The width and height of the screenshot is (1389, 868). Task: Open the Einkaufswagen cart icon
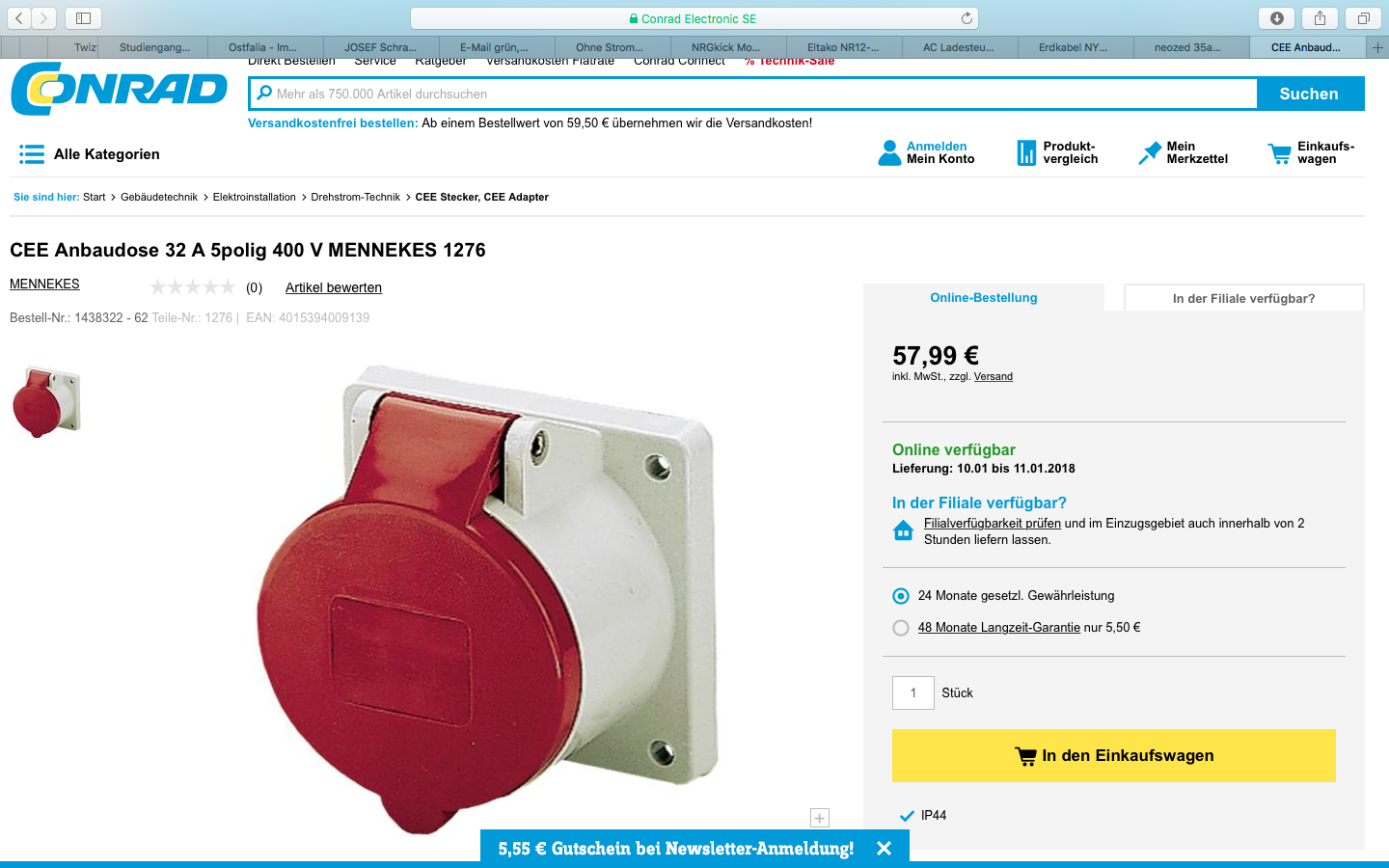pyautogui.click(x=1280, y=153)
